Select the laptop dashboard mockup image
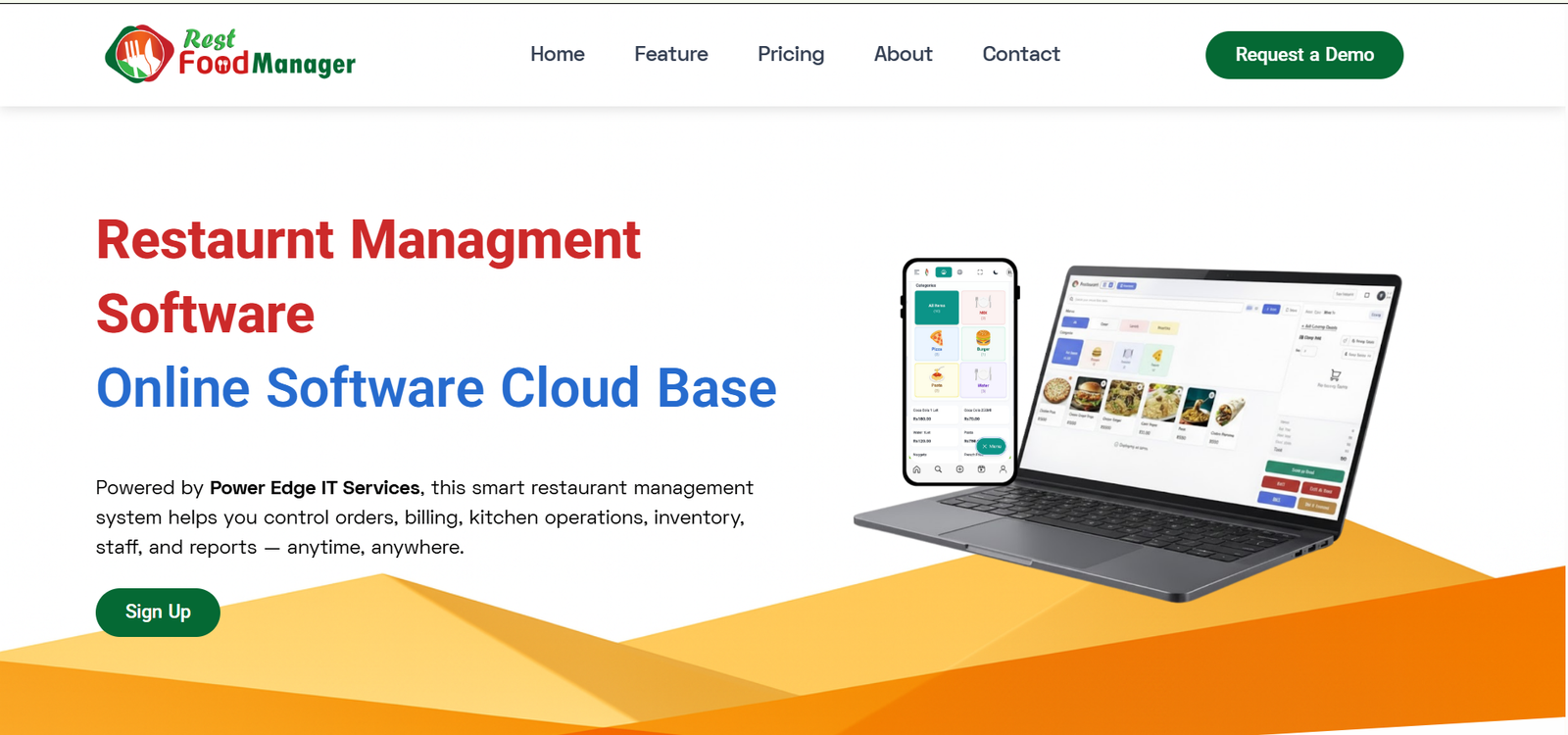 coord(1128,434)
